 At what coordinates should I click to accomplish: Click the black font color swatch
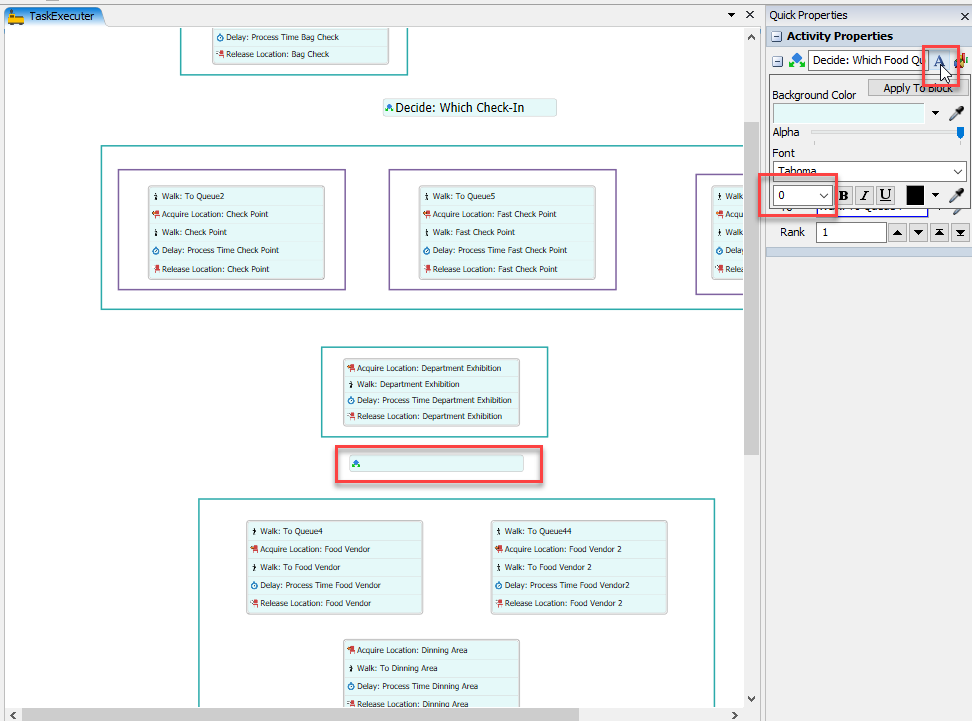click(x=915, y=195)
